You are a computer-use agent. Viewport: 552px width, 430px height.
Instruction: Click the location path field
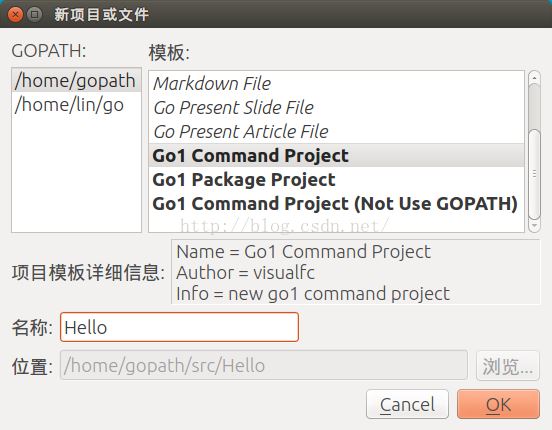[264, 365]
